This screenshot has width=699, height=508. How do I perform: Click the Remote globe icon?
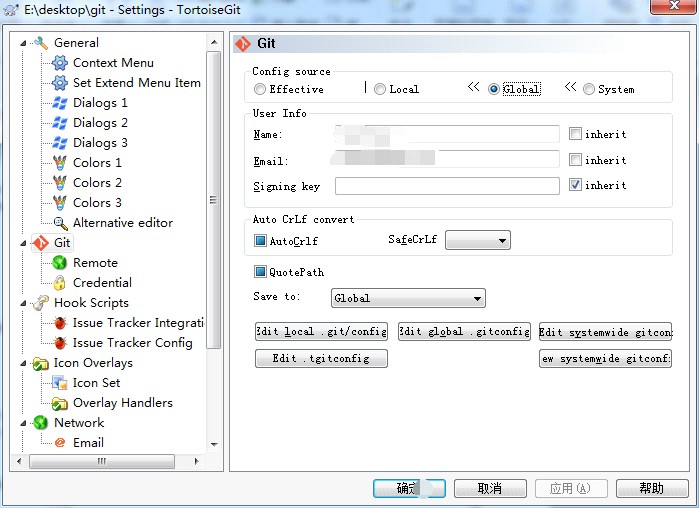pos(60,263)
